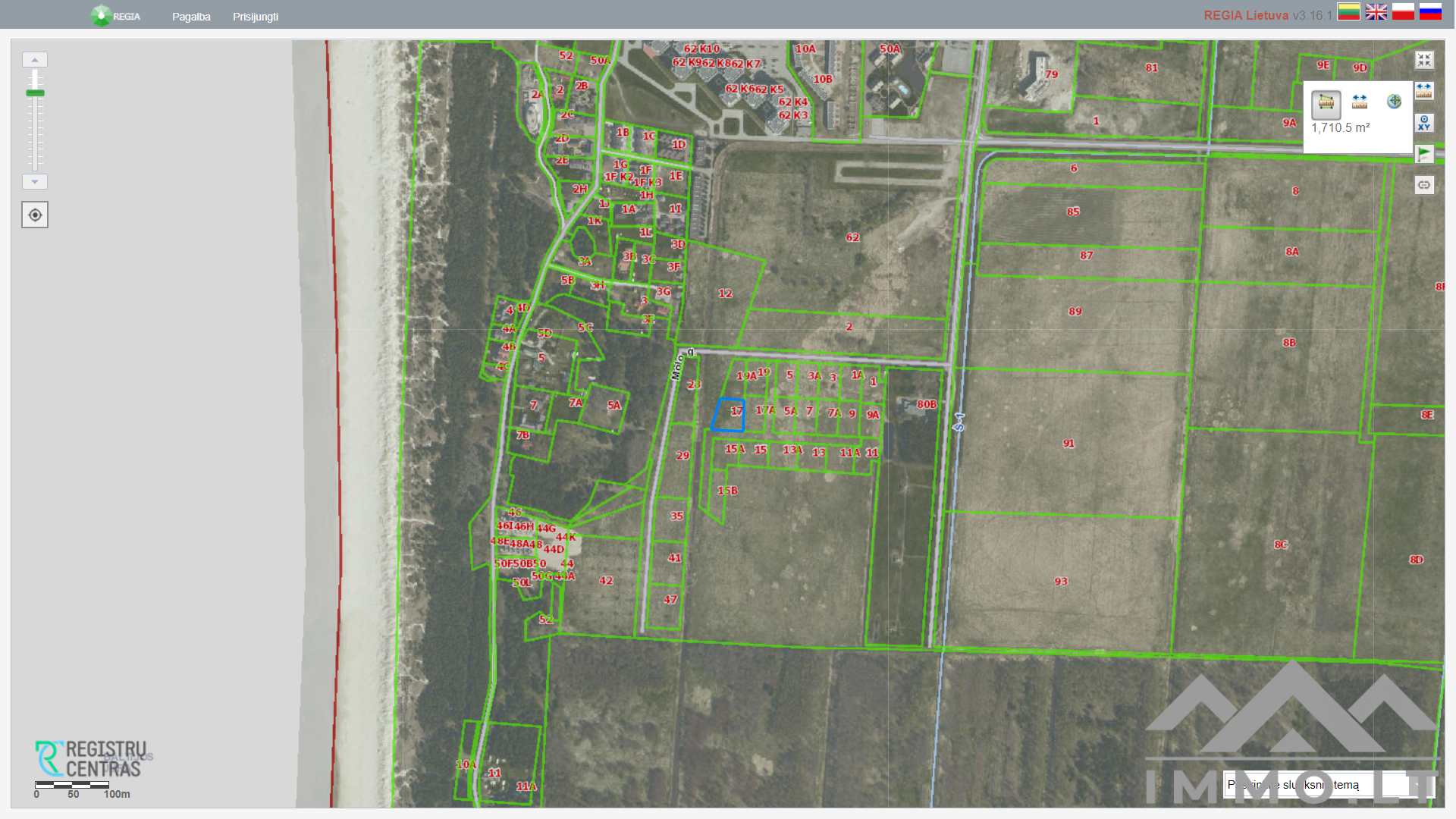Image resolution: width=1456 pixels, height=819 pixels.
Task: Switch language to Russian flag
Action: [1430, 11]
